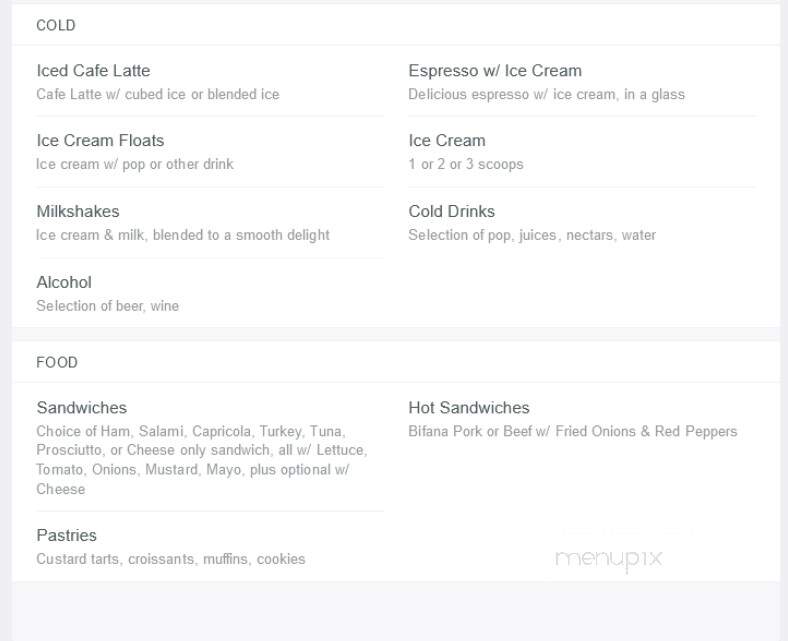This screenshot has height=641, width=788.
Task: Click 'Selection of pop, juices' description
Action: [532, 235]
